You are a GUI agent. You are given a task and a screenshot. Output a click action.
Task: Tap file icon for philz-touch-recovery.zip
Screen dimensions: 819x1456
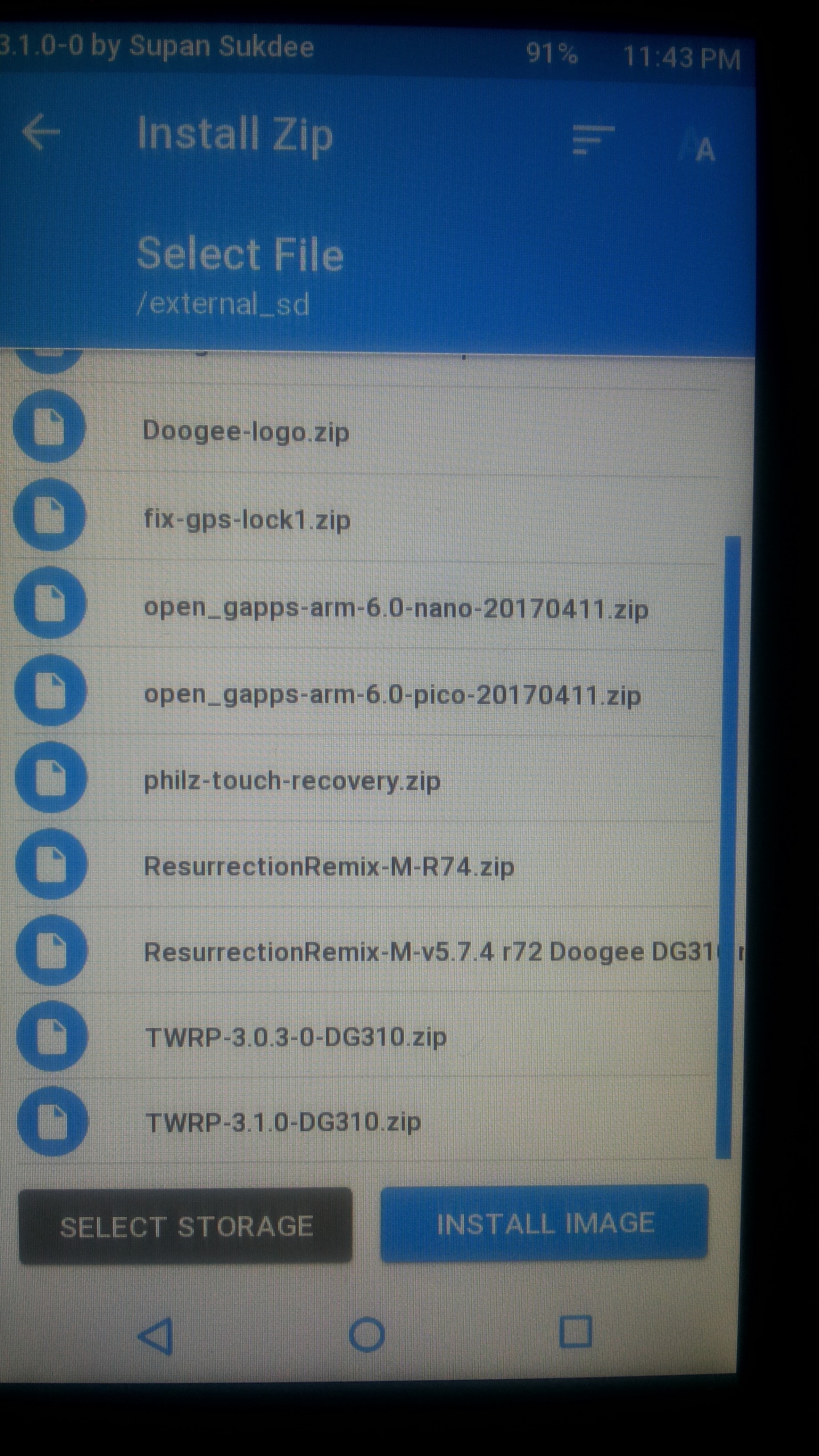point(51,777)
